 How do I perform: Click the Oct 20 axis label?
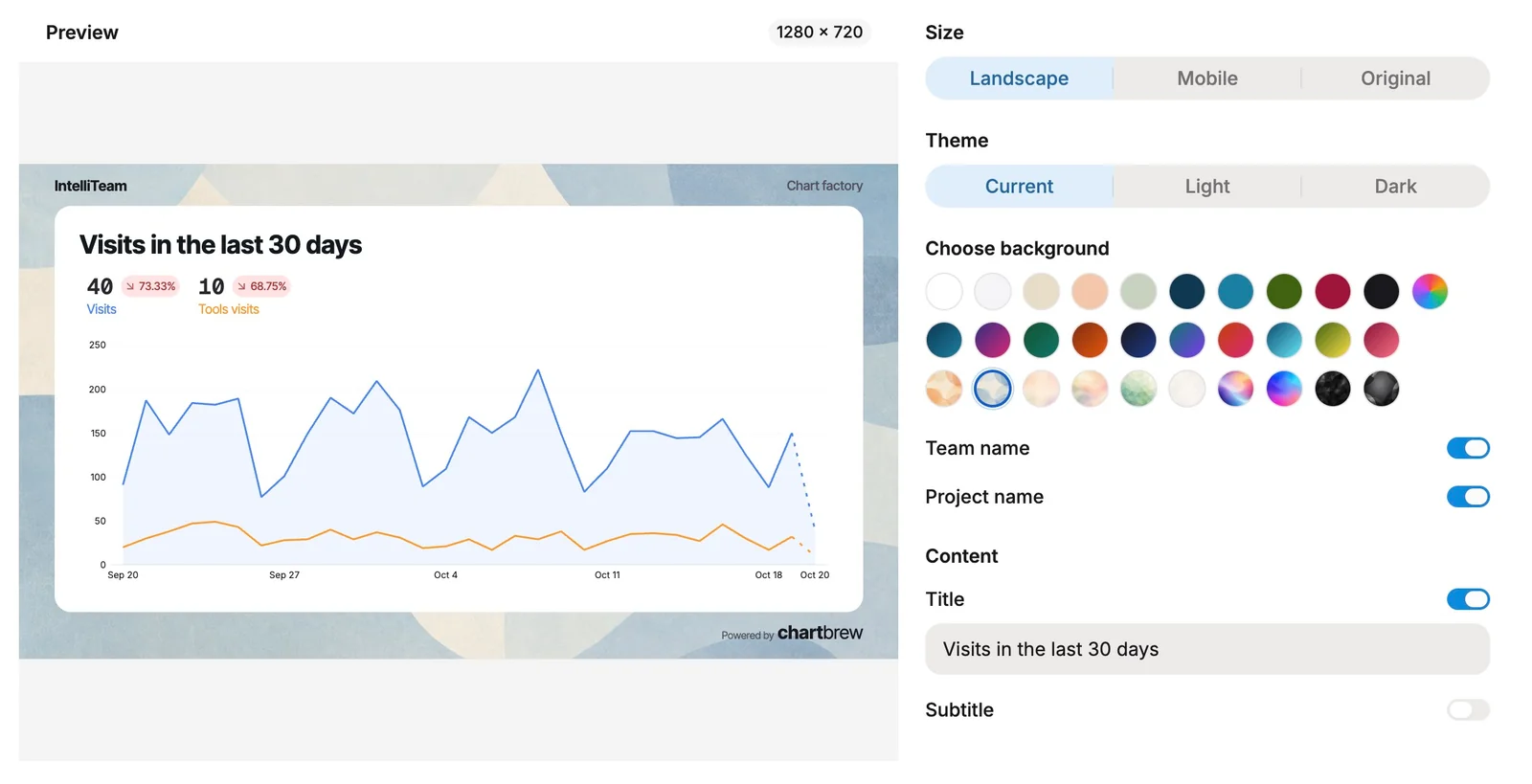815,575
